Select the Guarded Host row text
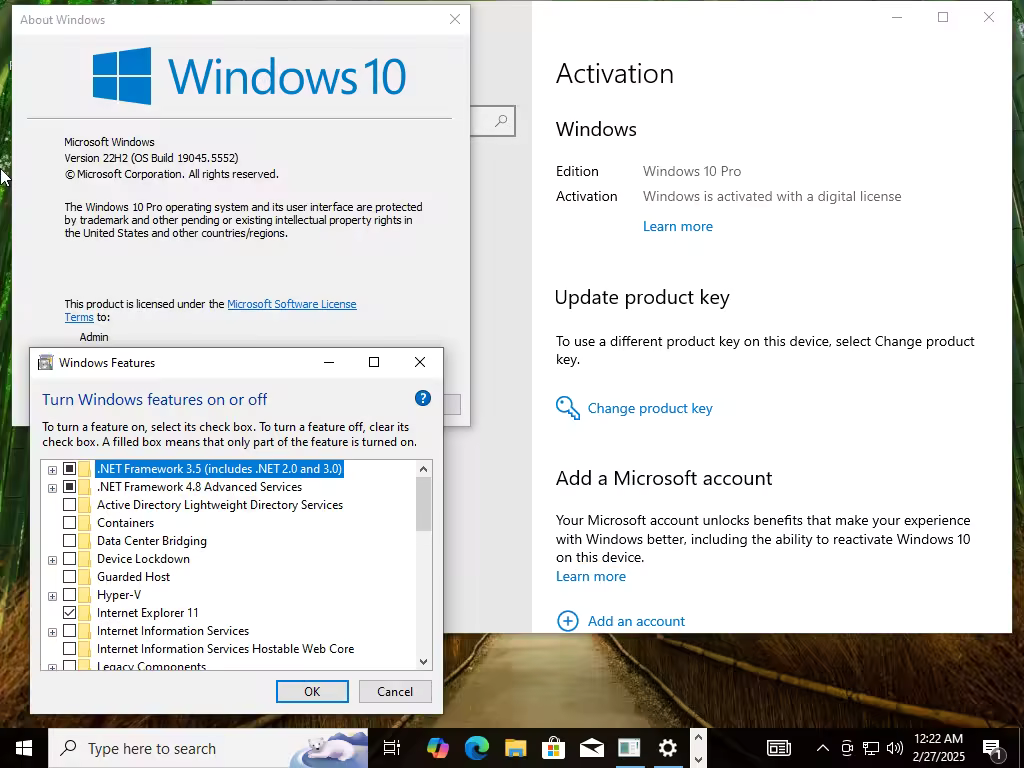The height and width of the screenshot is (768, 1024). point(133,577)
